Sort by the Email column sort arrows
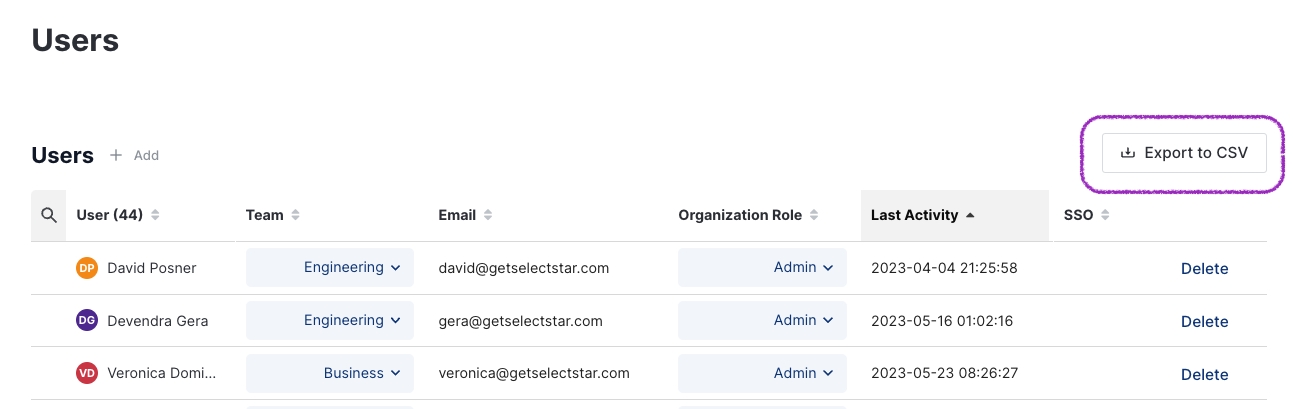Image resolution: width=1293 pixels, height=409 pixels. [487, 215]
